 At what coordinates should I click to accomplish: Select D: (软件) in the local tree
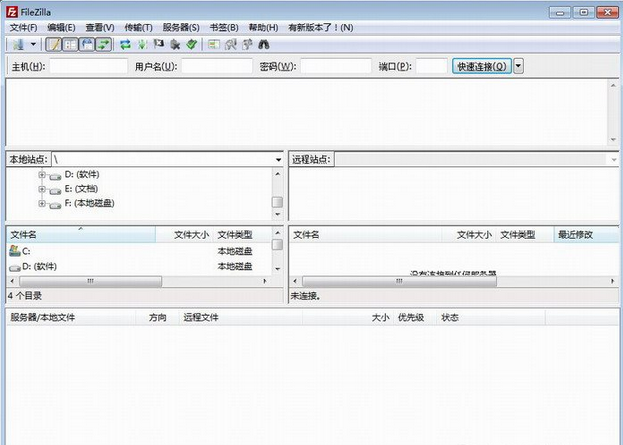[82, 174]
